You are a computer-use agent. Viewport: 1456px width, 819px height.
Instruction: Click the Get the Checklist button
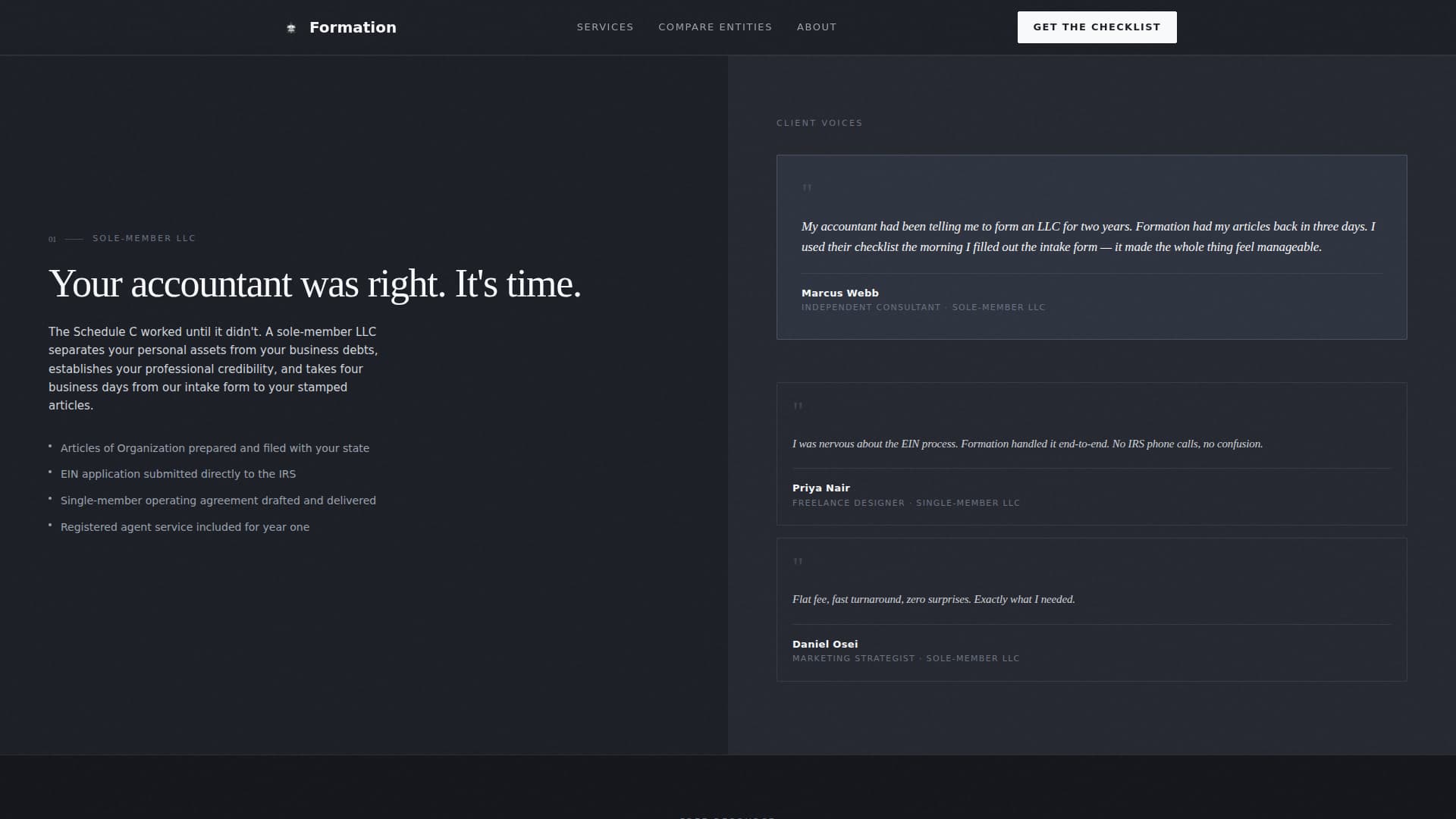pyautogui.click(x=1097, y=27)
